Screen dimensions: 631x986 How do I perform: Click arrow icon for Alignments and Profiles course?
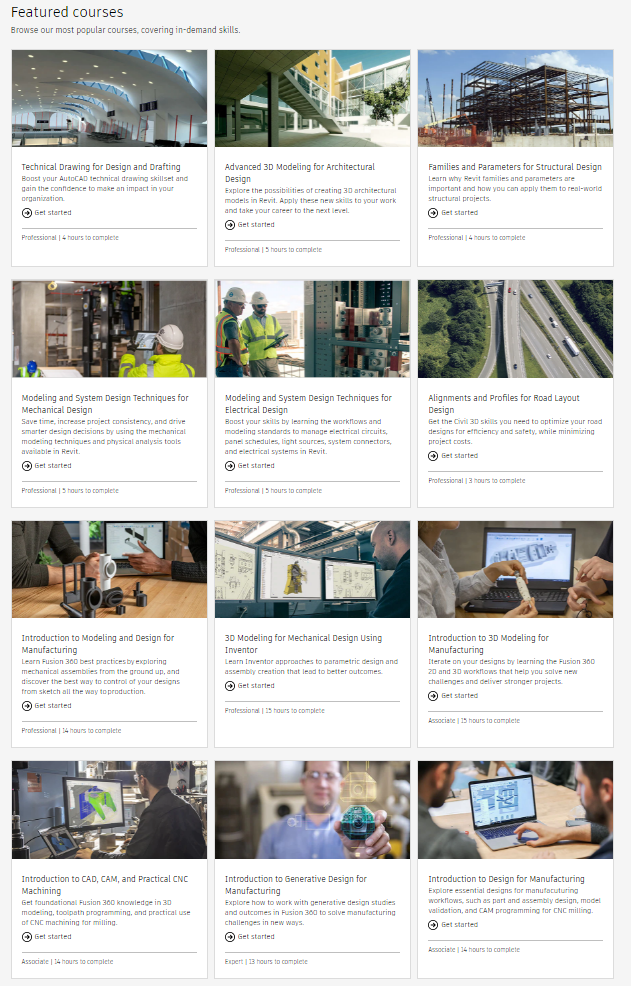tap(433, 456)
